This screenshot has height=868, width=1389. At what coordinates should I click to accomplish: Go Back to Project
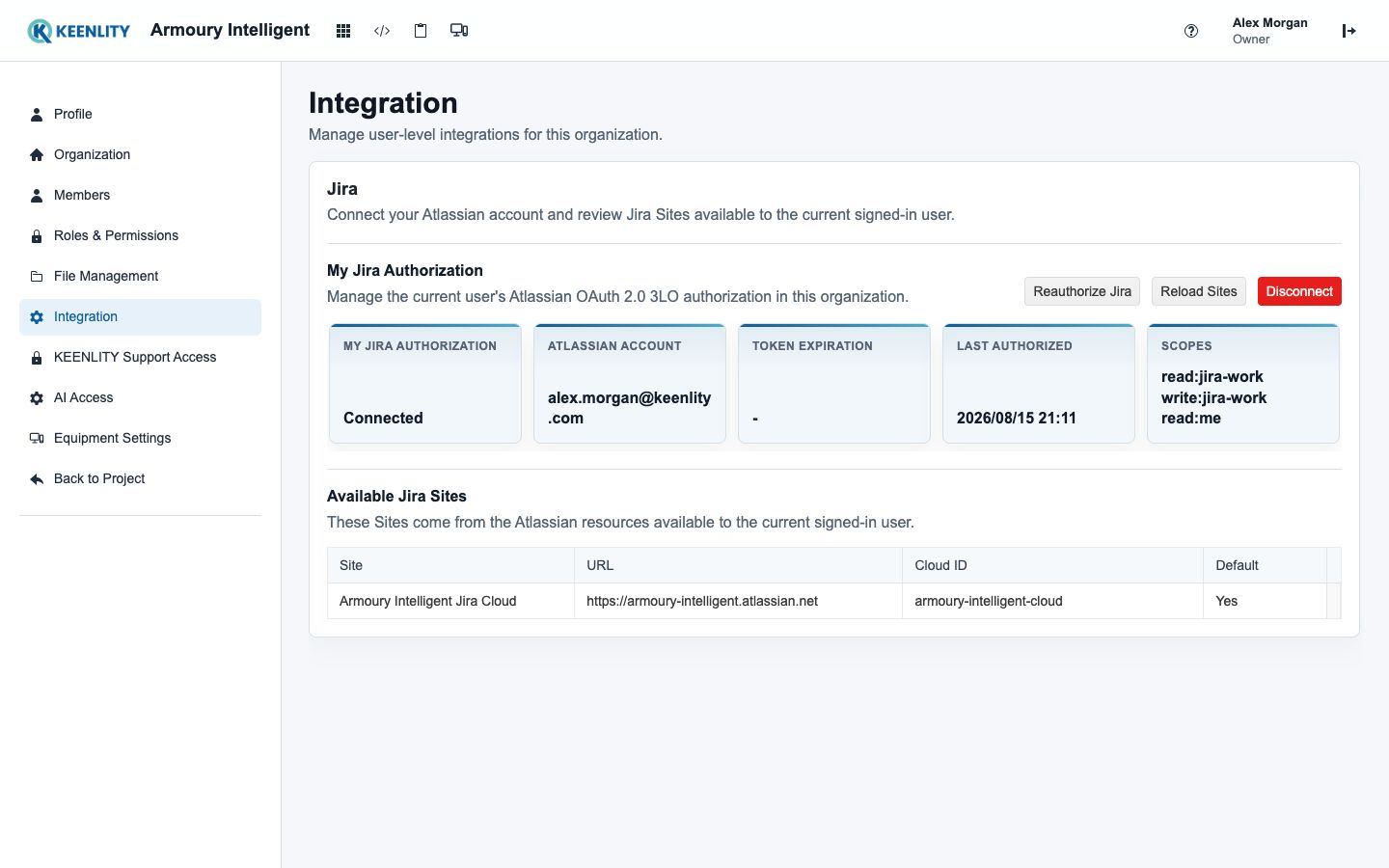(140, 478)
